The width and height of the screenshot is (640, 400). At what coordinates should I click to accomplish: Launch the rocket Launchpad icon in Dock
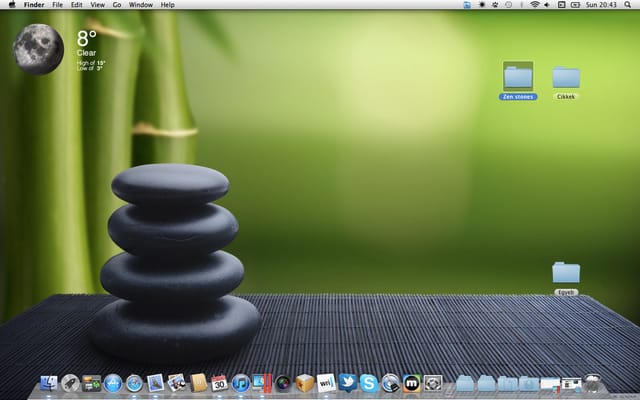point(70,384)
